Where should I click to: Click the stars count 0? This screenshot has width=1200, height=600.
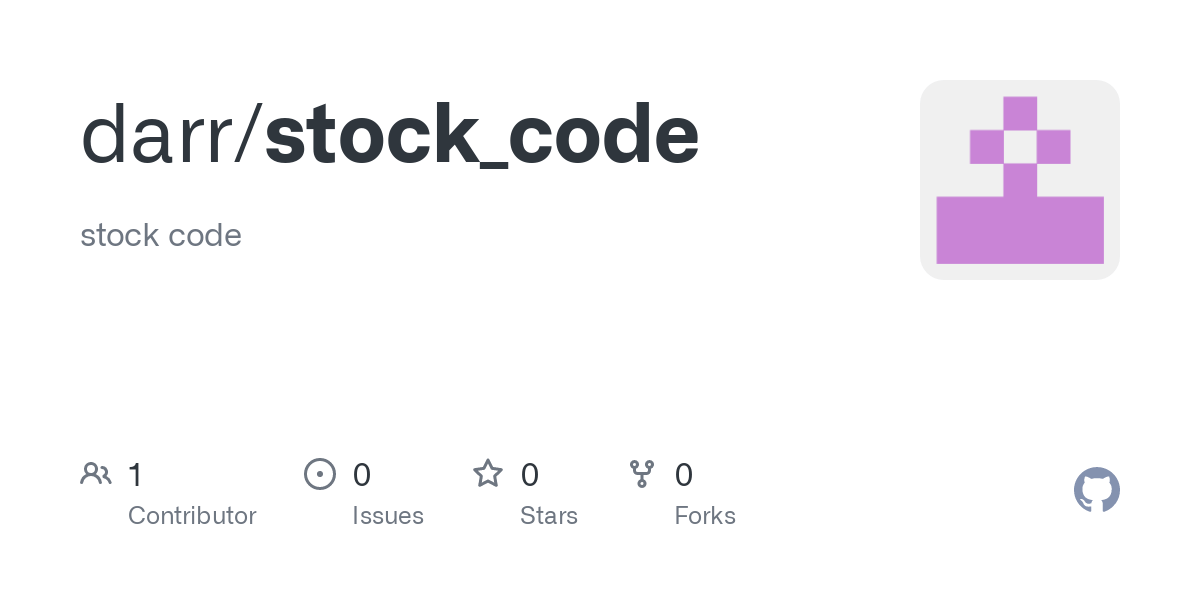point(530,474)
